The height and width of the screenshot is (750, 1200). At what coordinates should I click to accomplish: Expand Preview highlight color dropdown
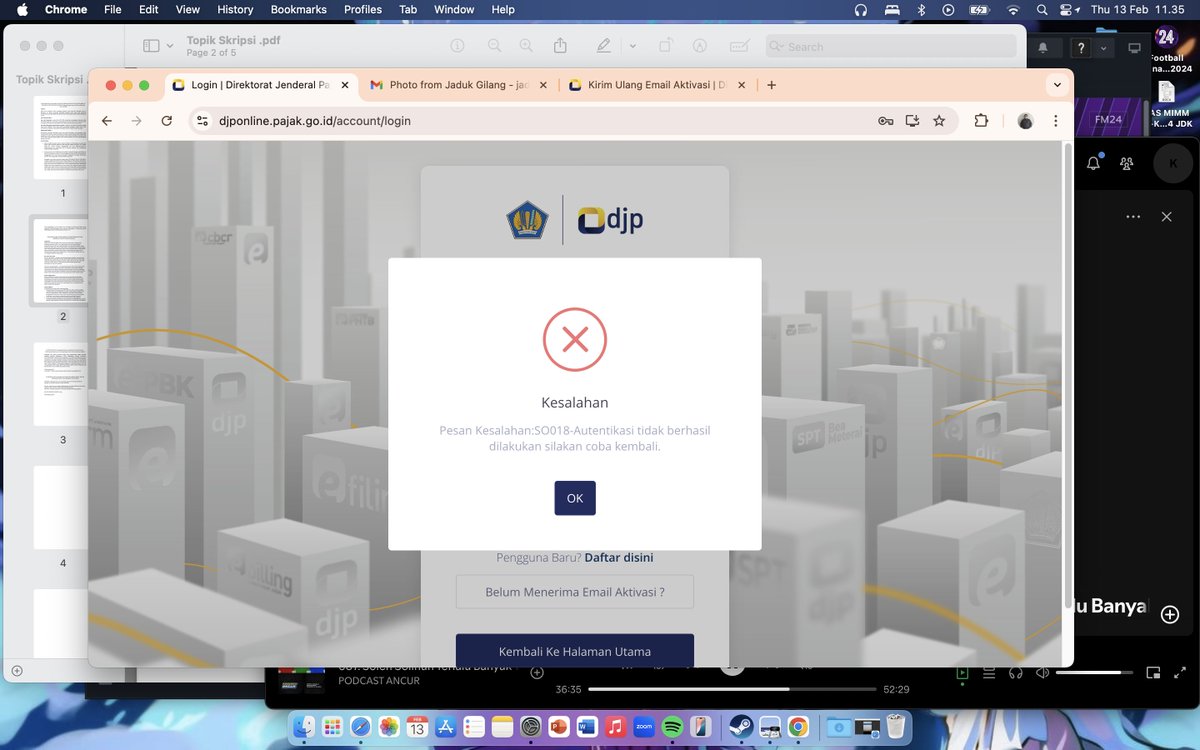pyautogui.click(x=632, y=46)
